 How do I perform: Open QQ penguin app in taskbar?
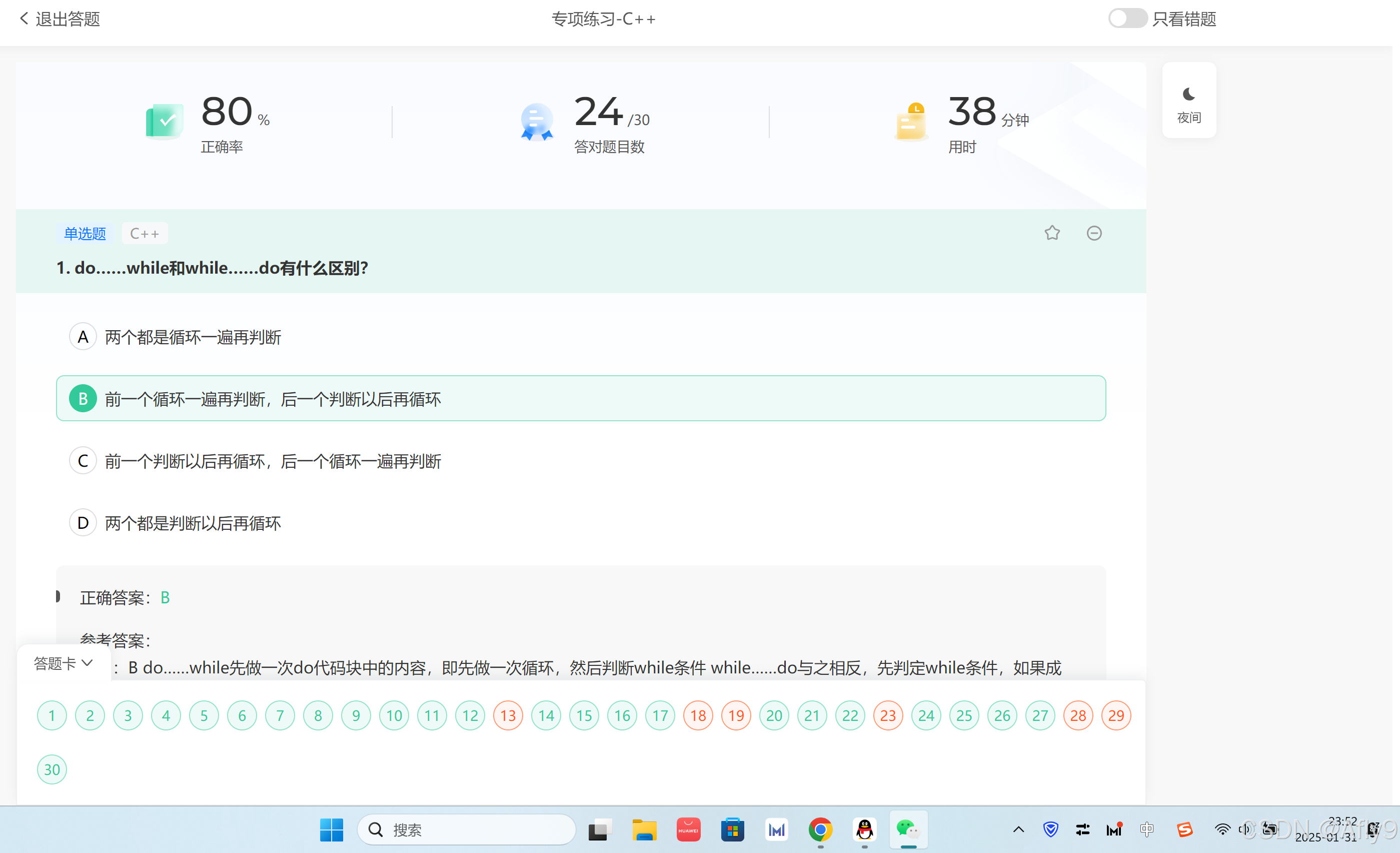point(864,829)
